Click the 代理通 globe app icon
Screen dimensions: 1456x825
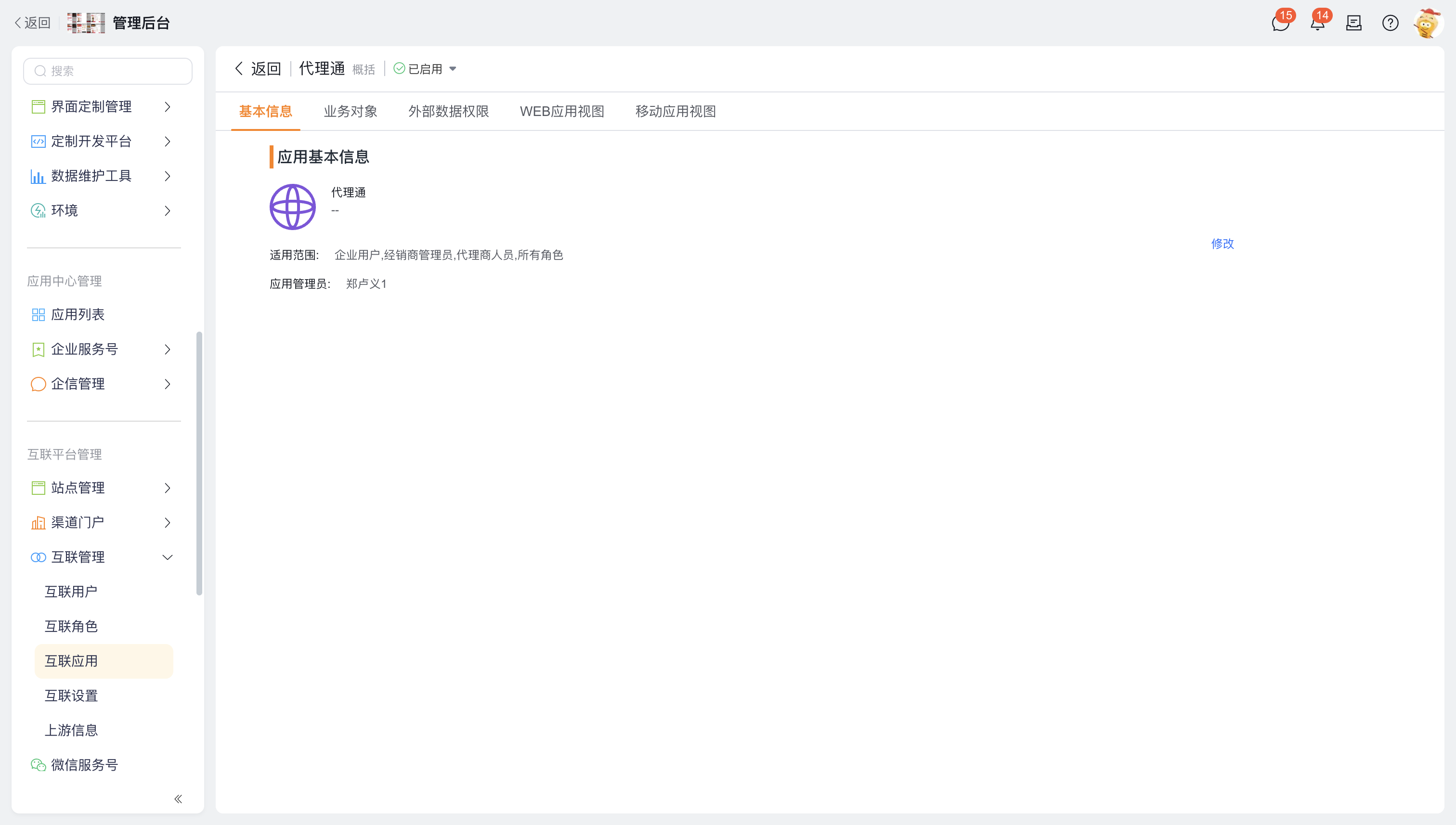(x=292, y=207)
